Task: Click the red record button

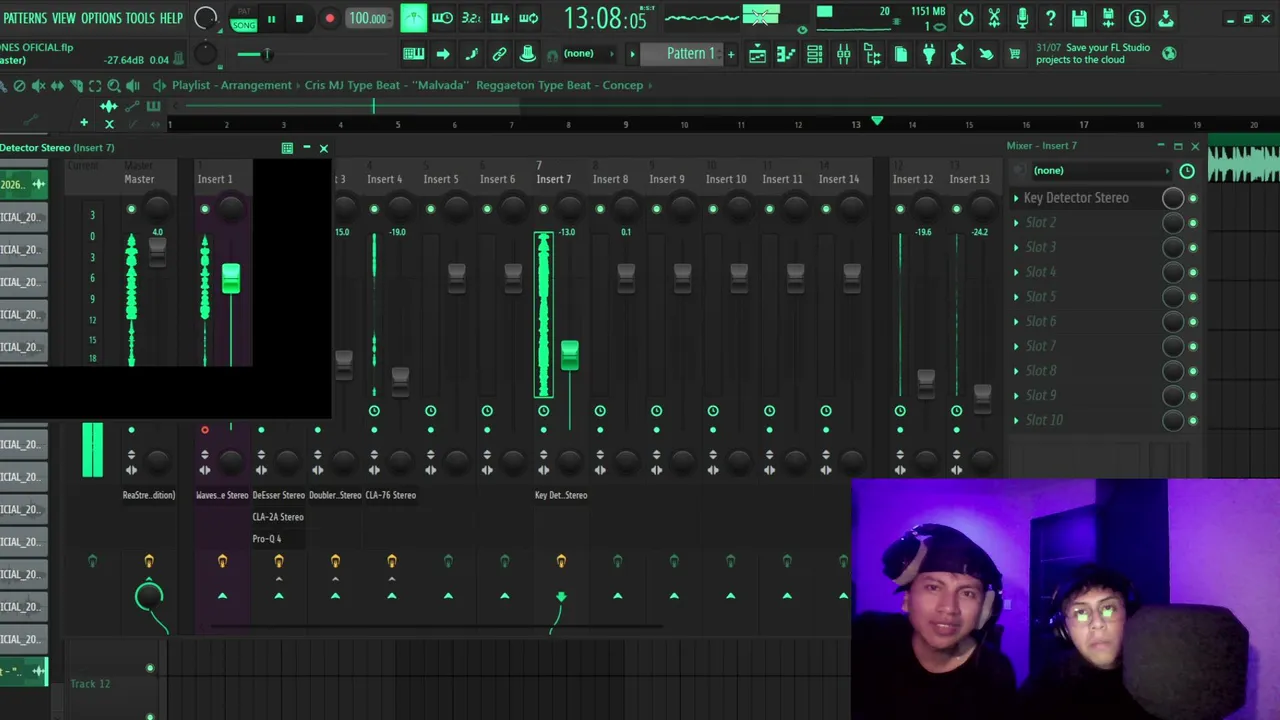Action: pyautogui.click(x=329, y=18)
